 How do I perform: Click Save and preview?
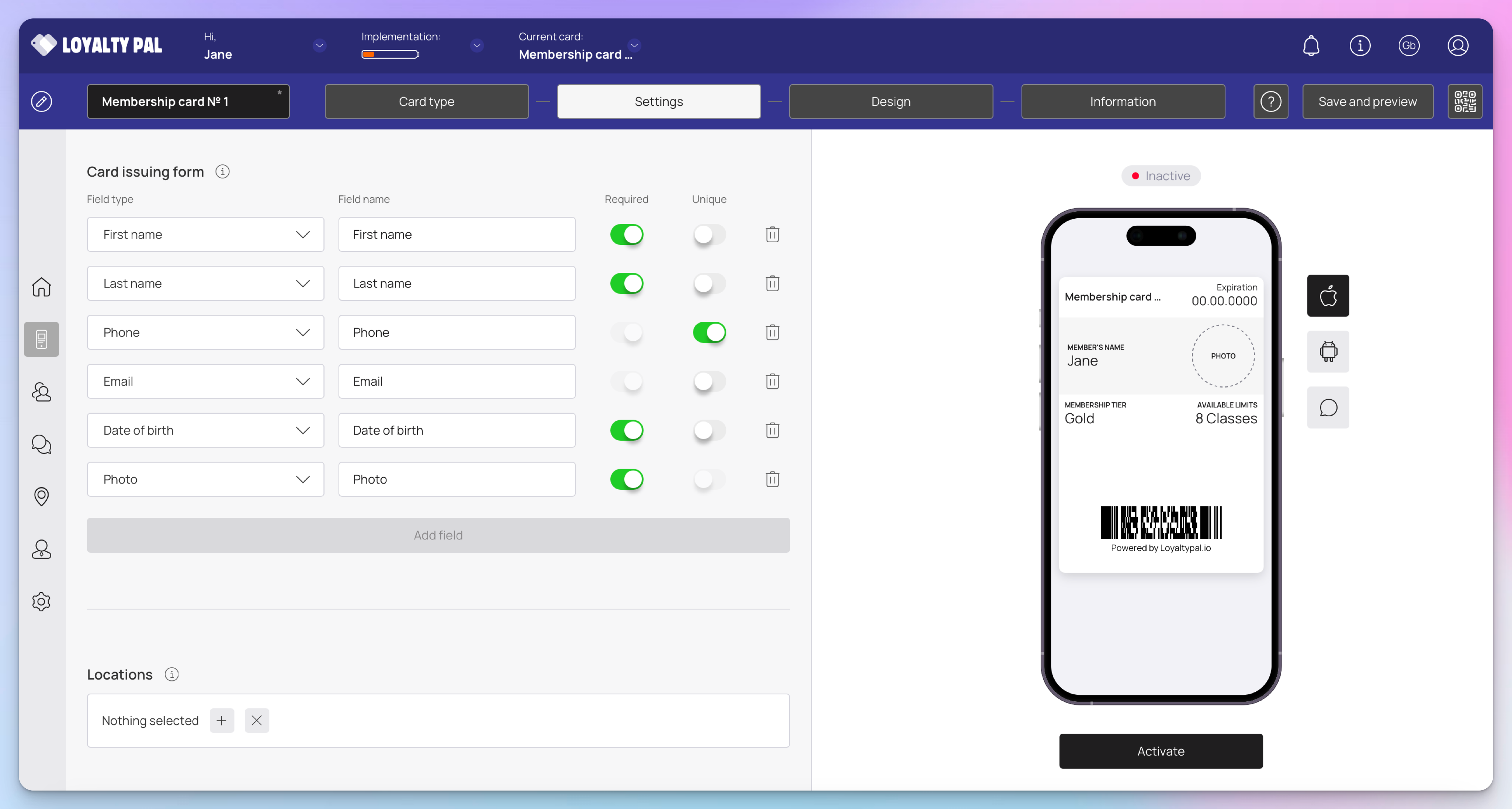coord(1367,101)
